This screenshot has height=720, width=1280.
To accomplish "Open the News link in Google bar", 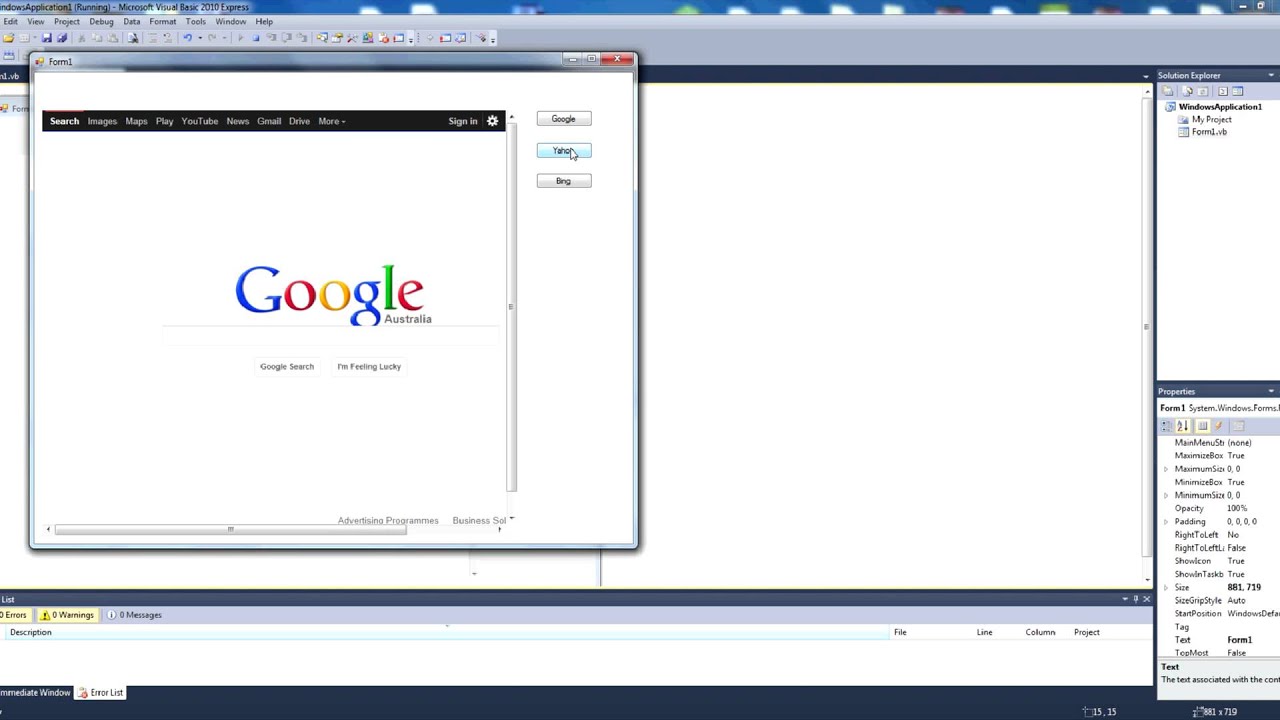I will pos(237,121).
